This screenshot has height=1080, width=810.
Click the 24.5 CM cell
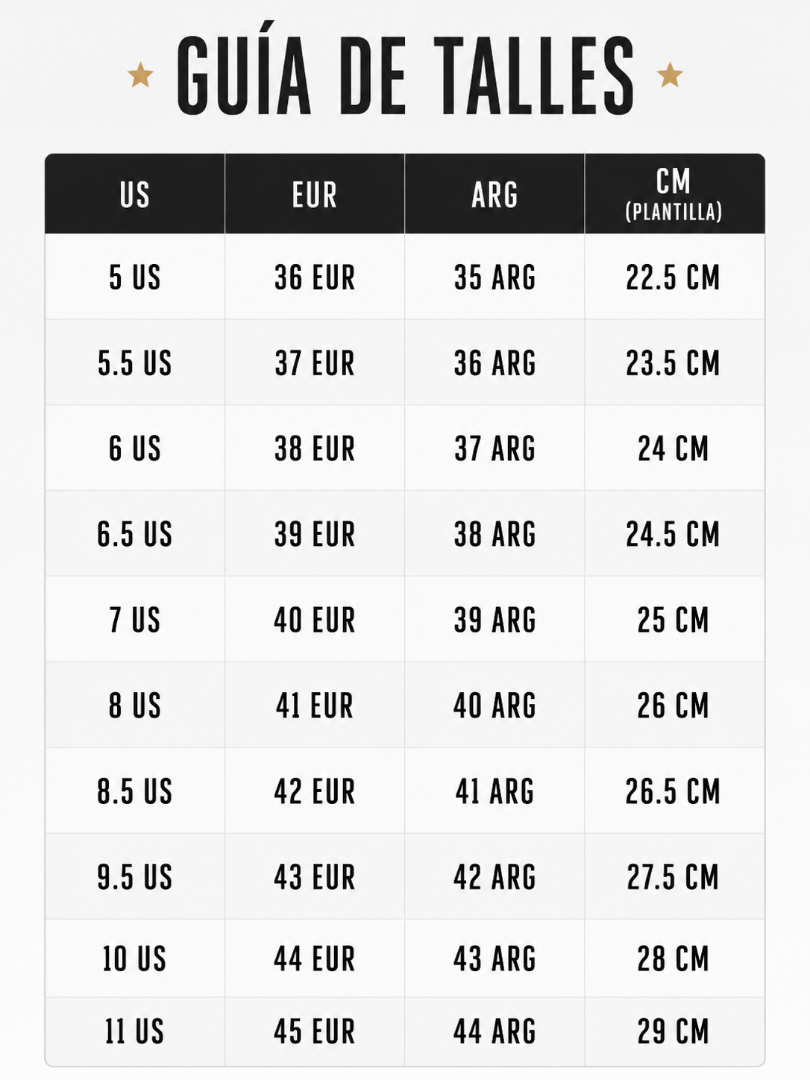point(674,534)
